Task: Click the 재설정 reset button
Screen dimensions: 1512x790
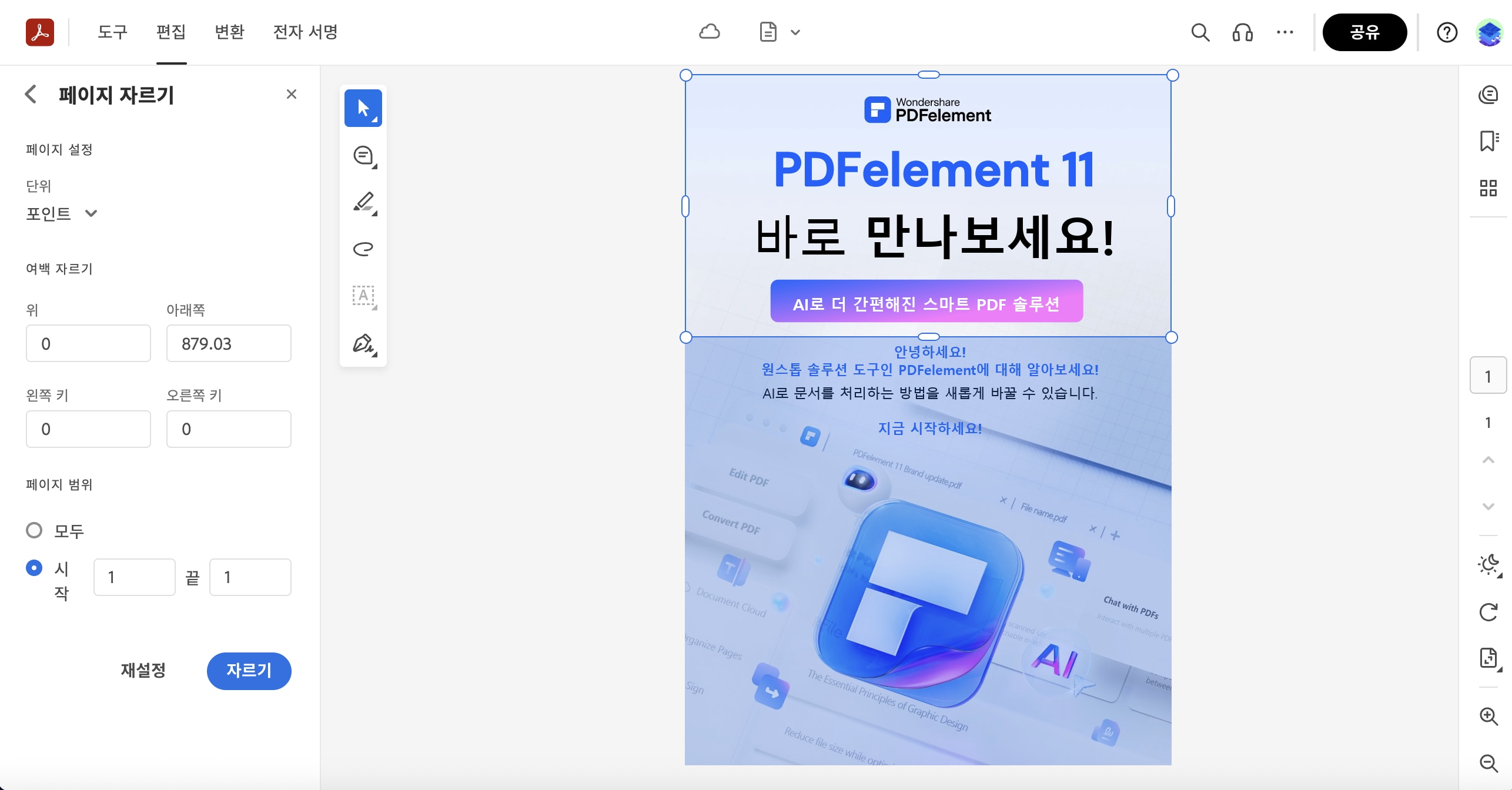Action: click(x=142, y=671)
